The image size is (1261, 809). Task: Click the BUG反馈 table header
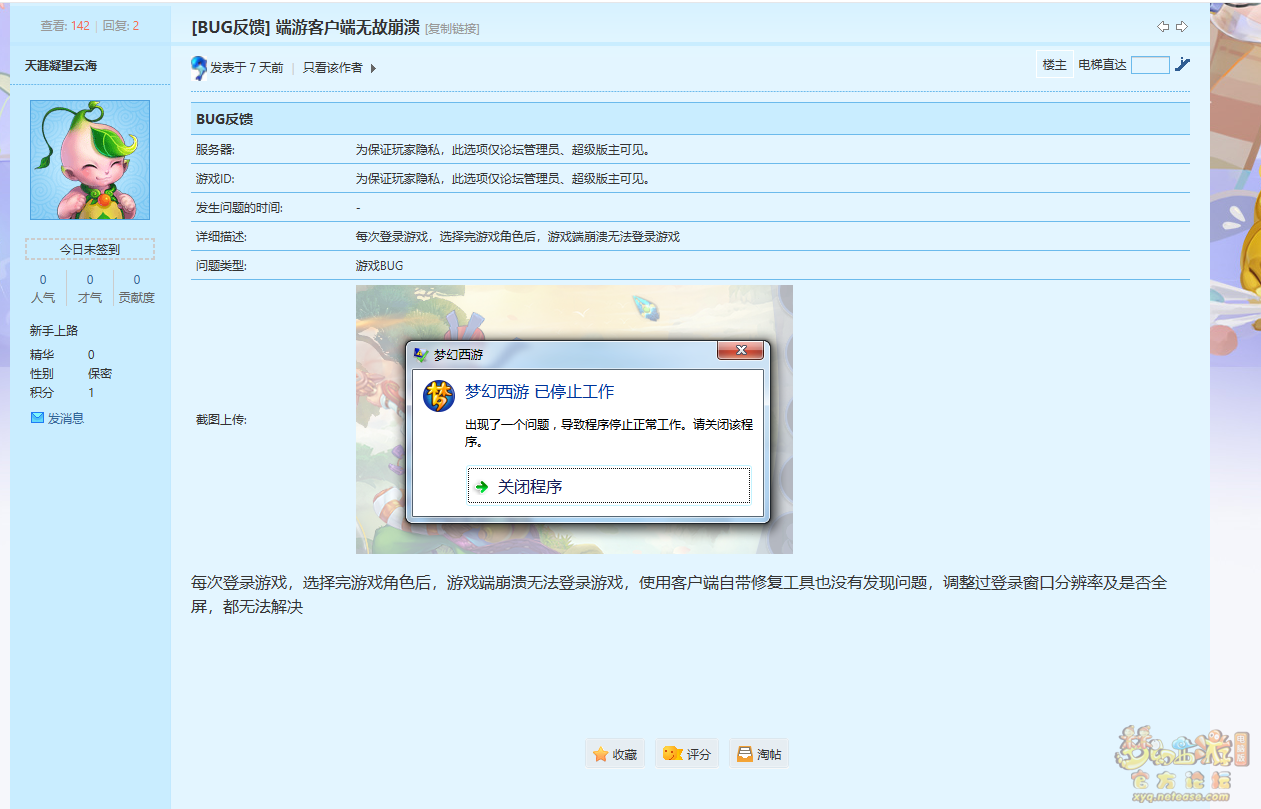tap(690, 119)
